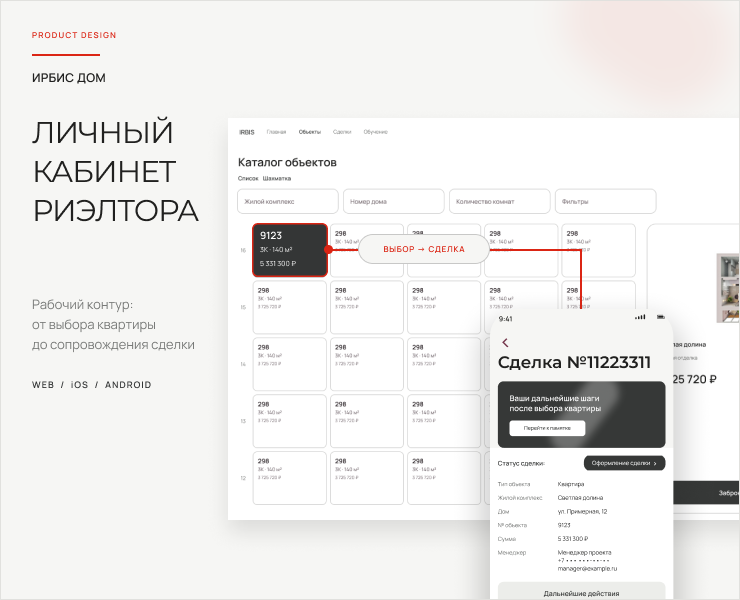Click the Ваши дальнейшие шаги banner text
740x600 pixels.
(555, 404)
